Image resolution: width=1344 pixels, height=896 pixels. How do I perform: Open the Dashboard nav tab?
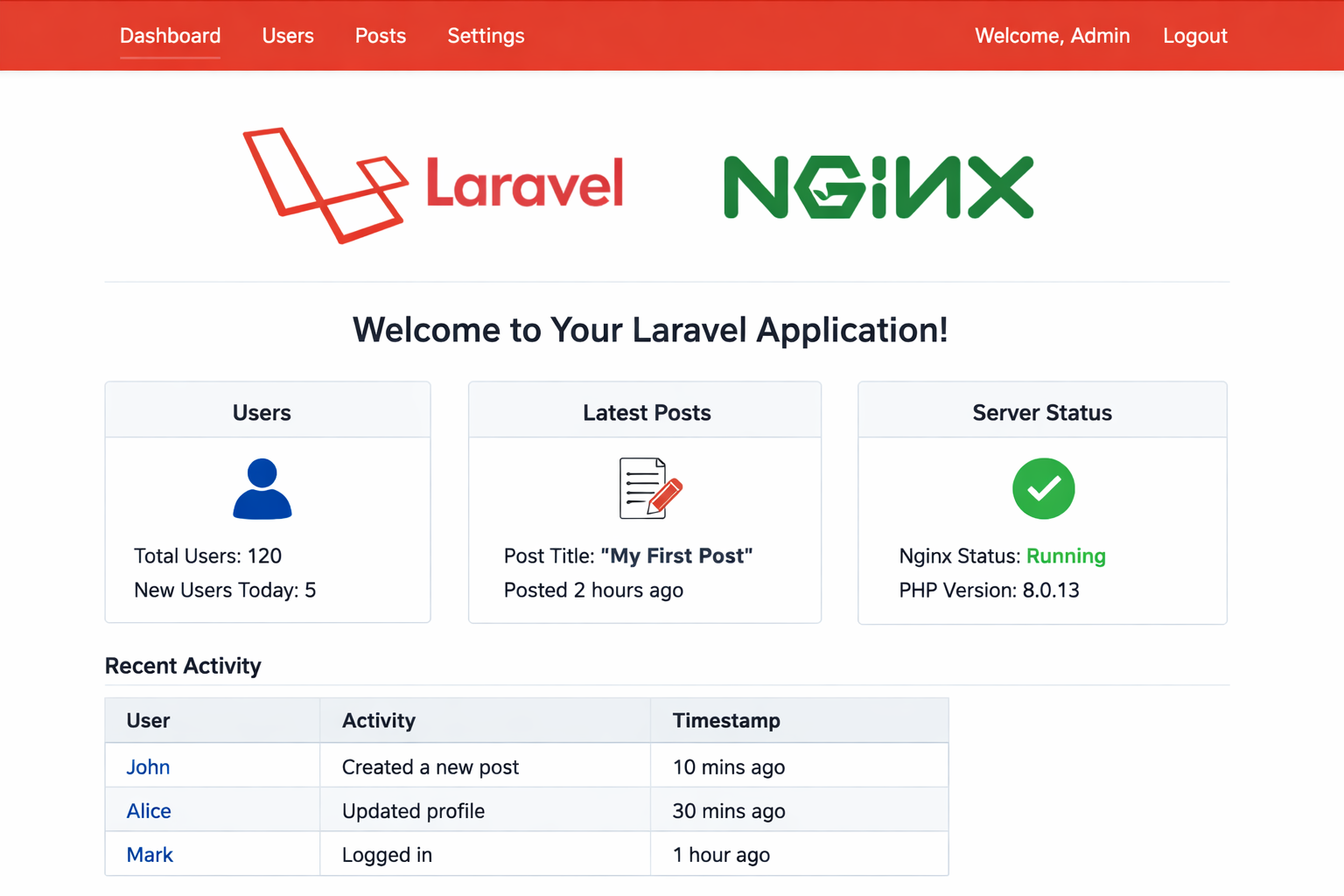point(170,36)
